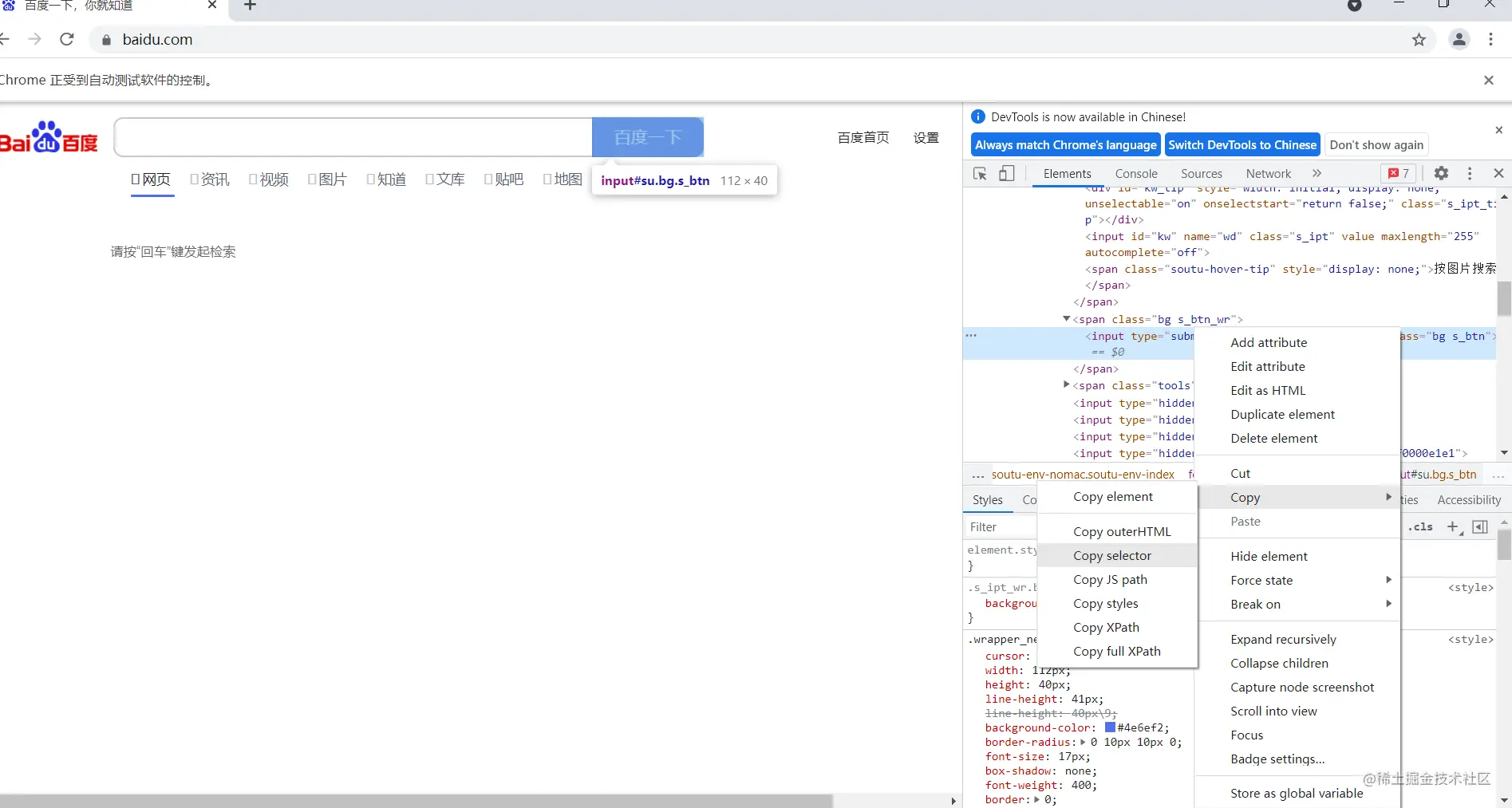
Task: Click the page horizontal scrollbar
Action: point(416,801)
